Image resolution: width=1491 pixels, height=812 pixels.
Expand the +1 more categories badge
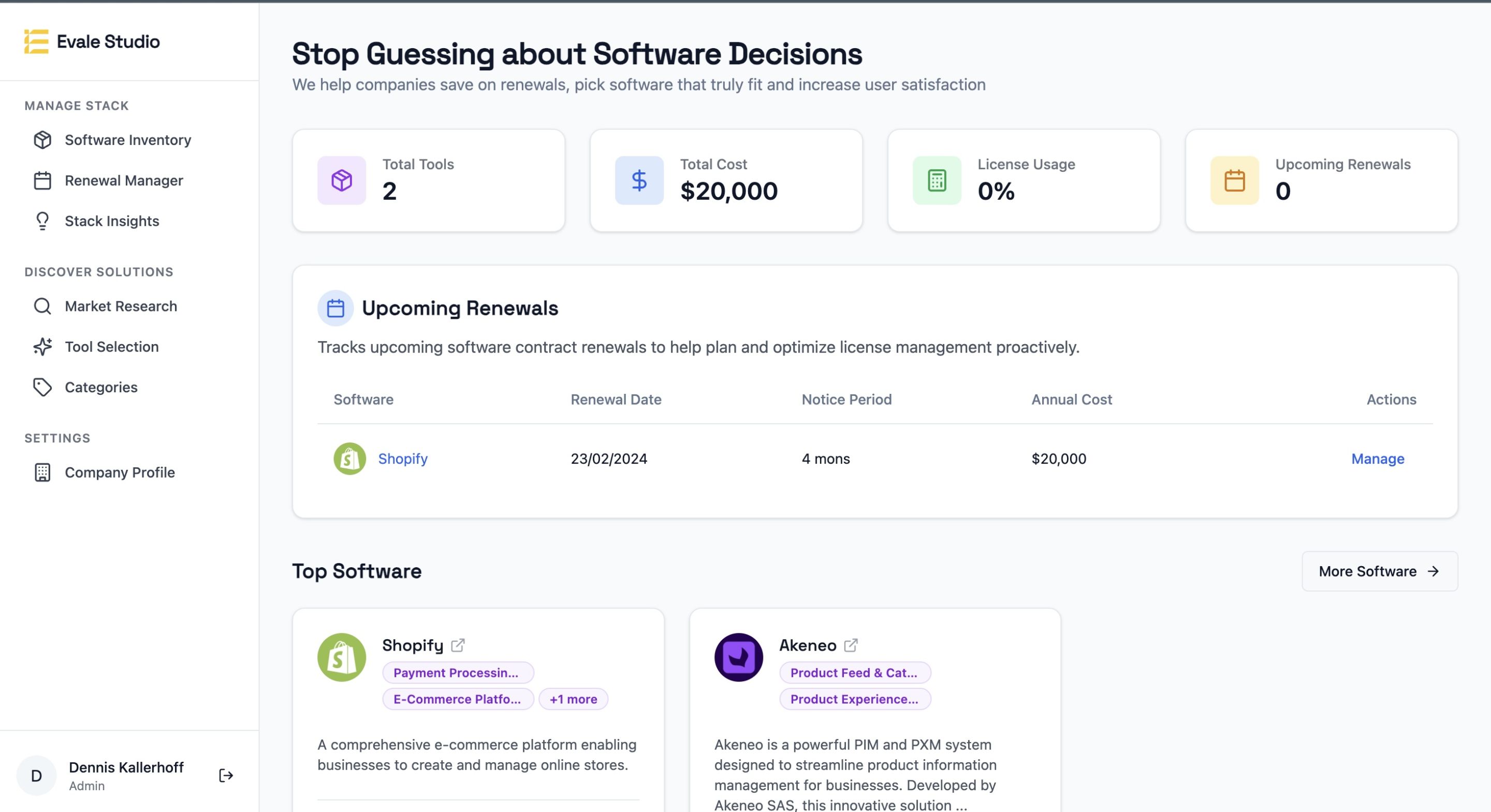(573, 699)
